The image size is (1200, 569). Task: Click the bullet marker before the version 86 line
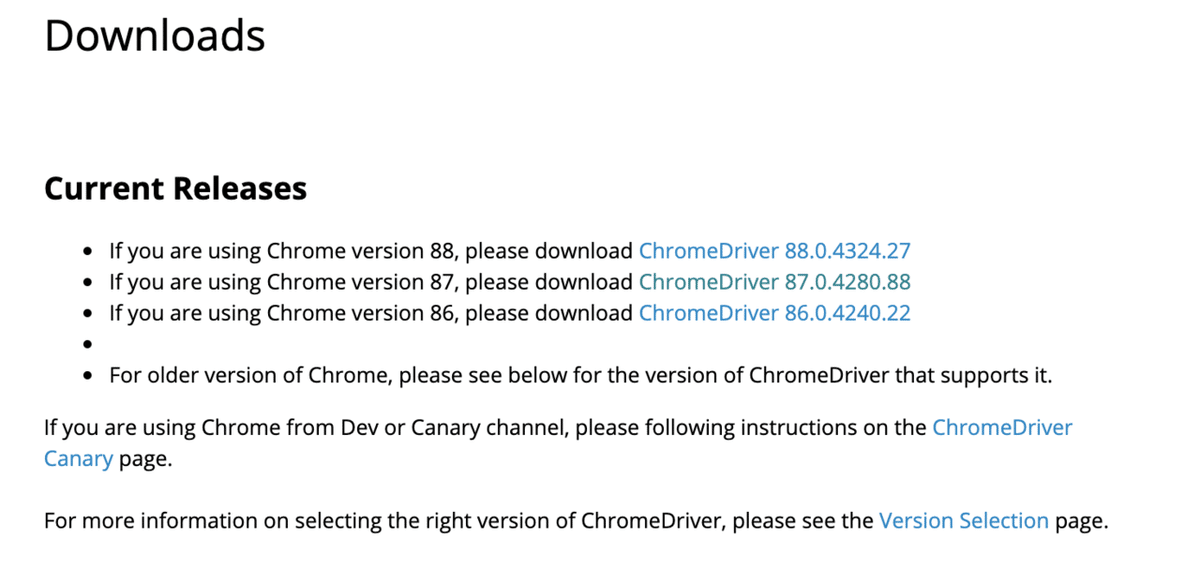(x=90, y=314)
